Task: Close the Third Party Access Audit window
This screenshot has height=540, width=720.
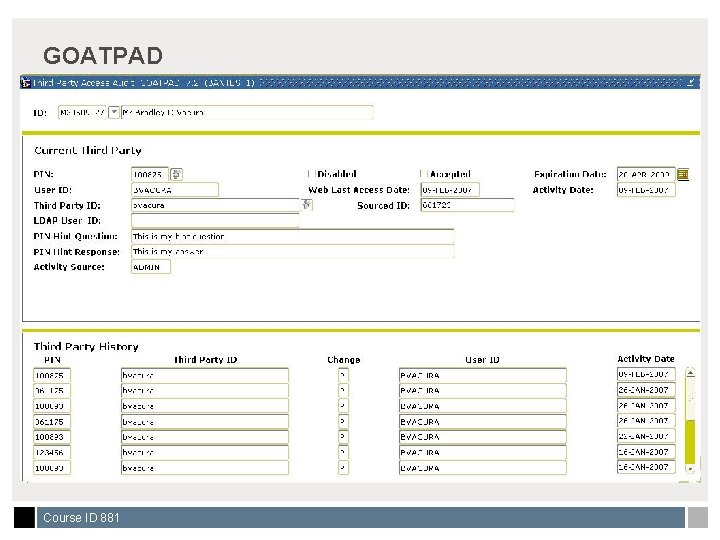Action: (691, 82)
